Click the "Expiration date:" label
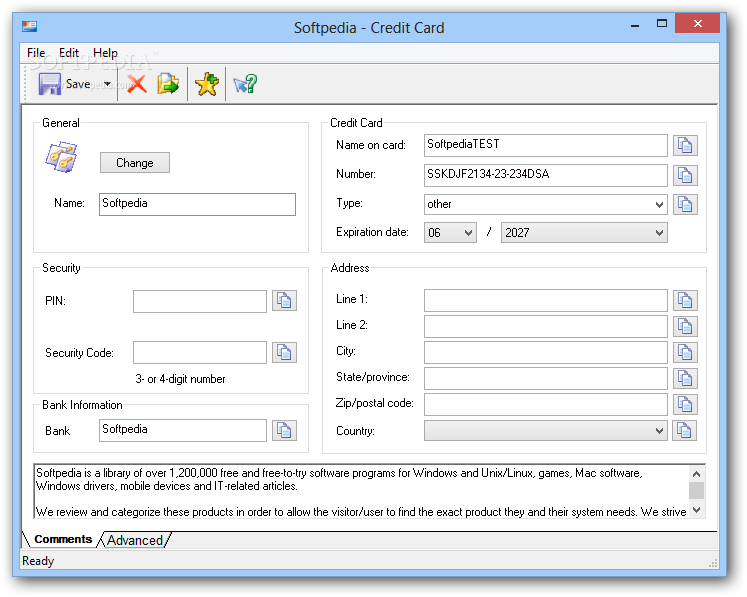 click(372, 232)
